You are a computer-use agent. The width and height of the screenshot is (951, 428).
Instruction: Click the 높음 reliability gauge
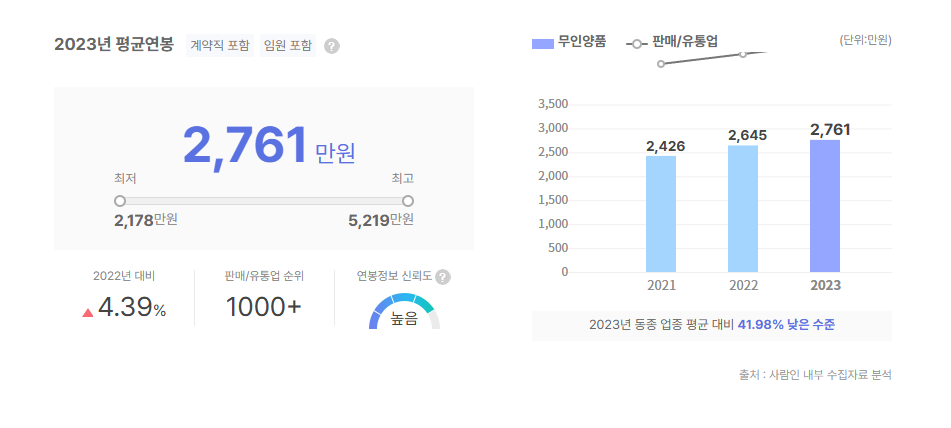404,312
